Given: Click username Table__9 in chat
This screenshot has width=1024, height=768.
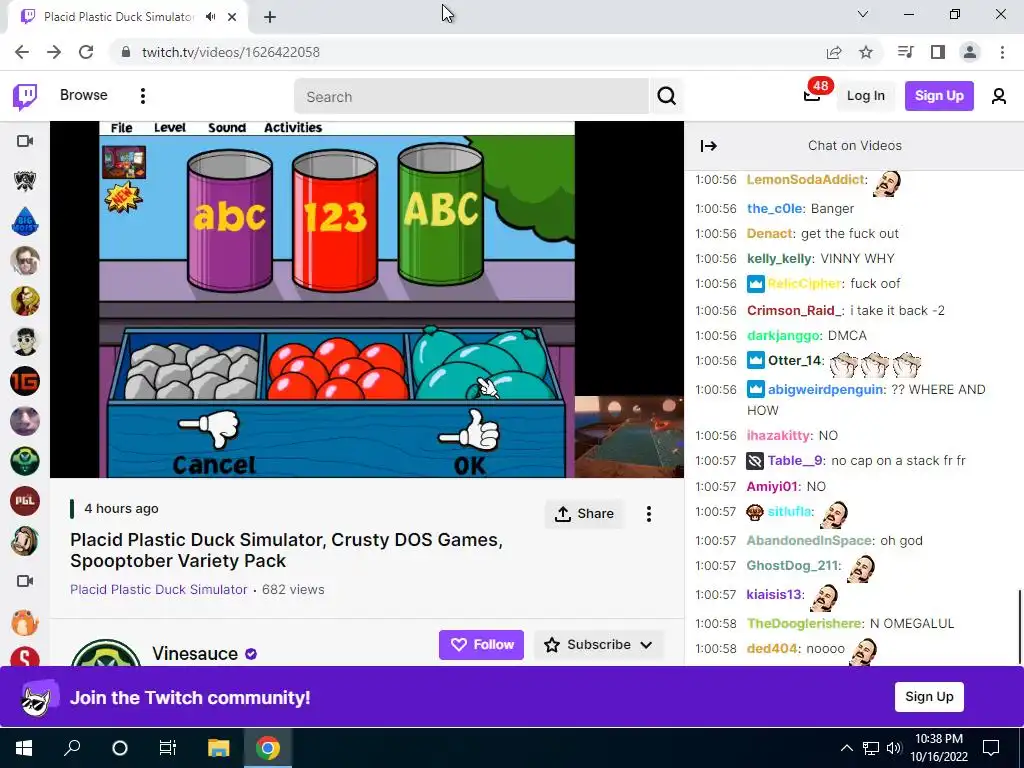Looking at the screenshot, I should coord(795,461).
